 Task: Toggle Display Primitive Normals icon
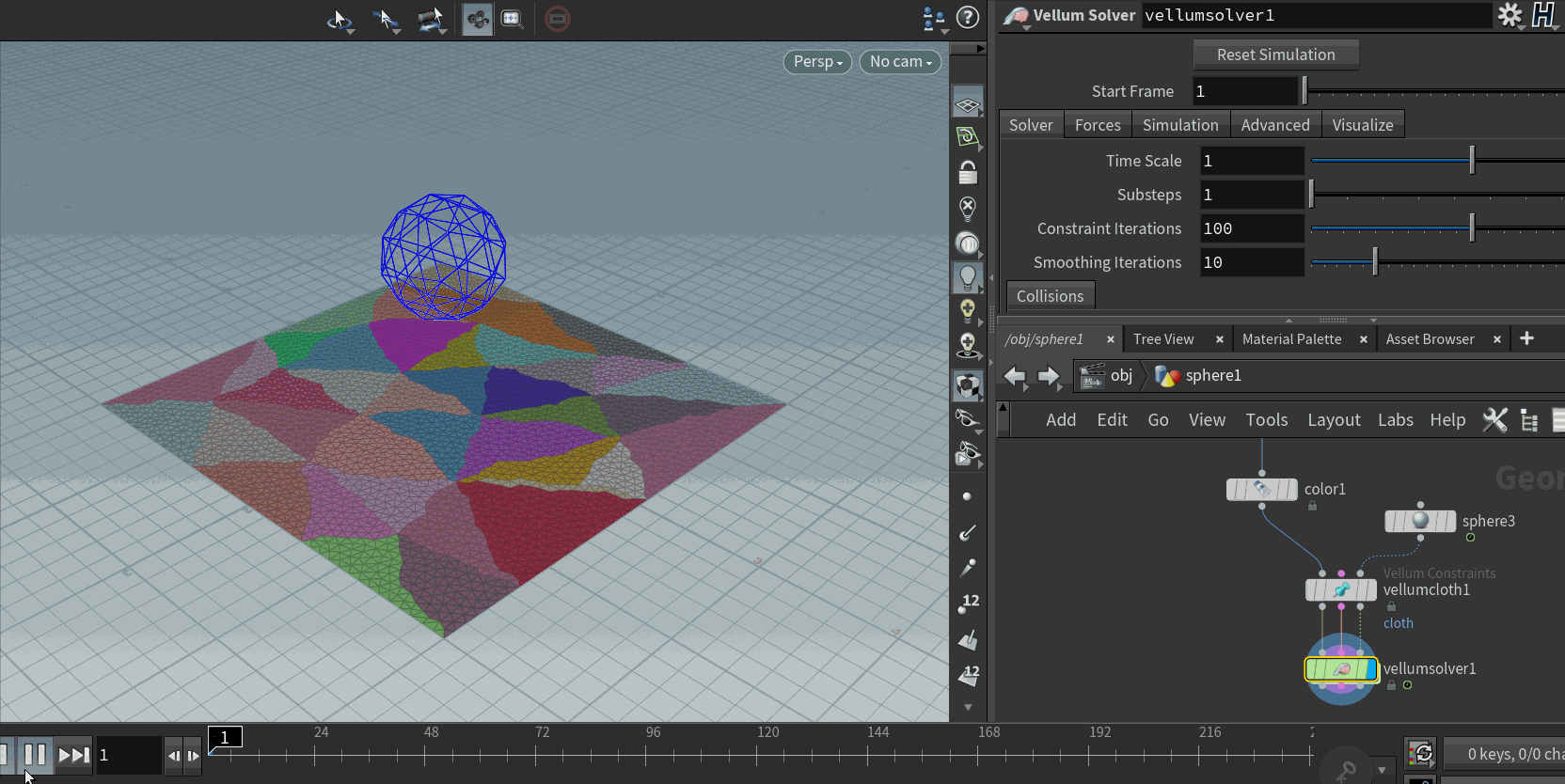coord(968,640)
